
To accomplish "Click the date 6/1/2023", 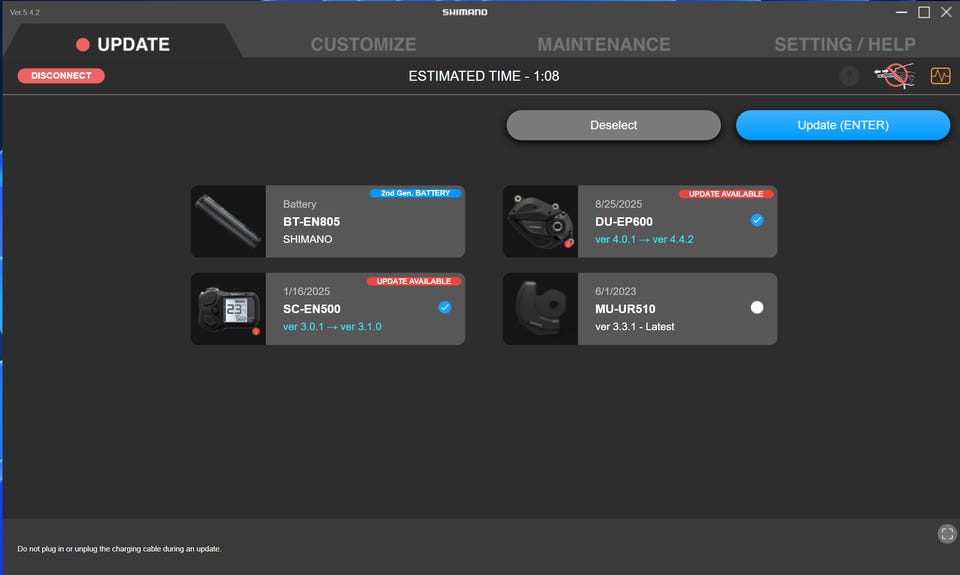I will [615, 291].
